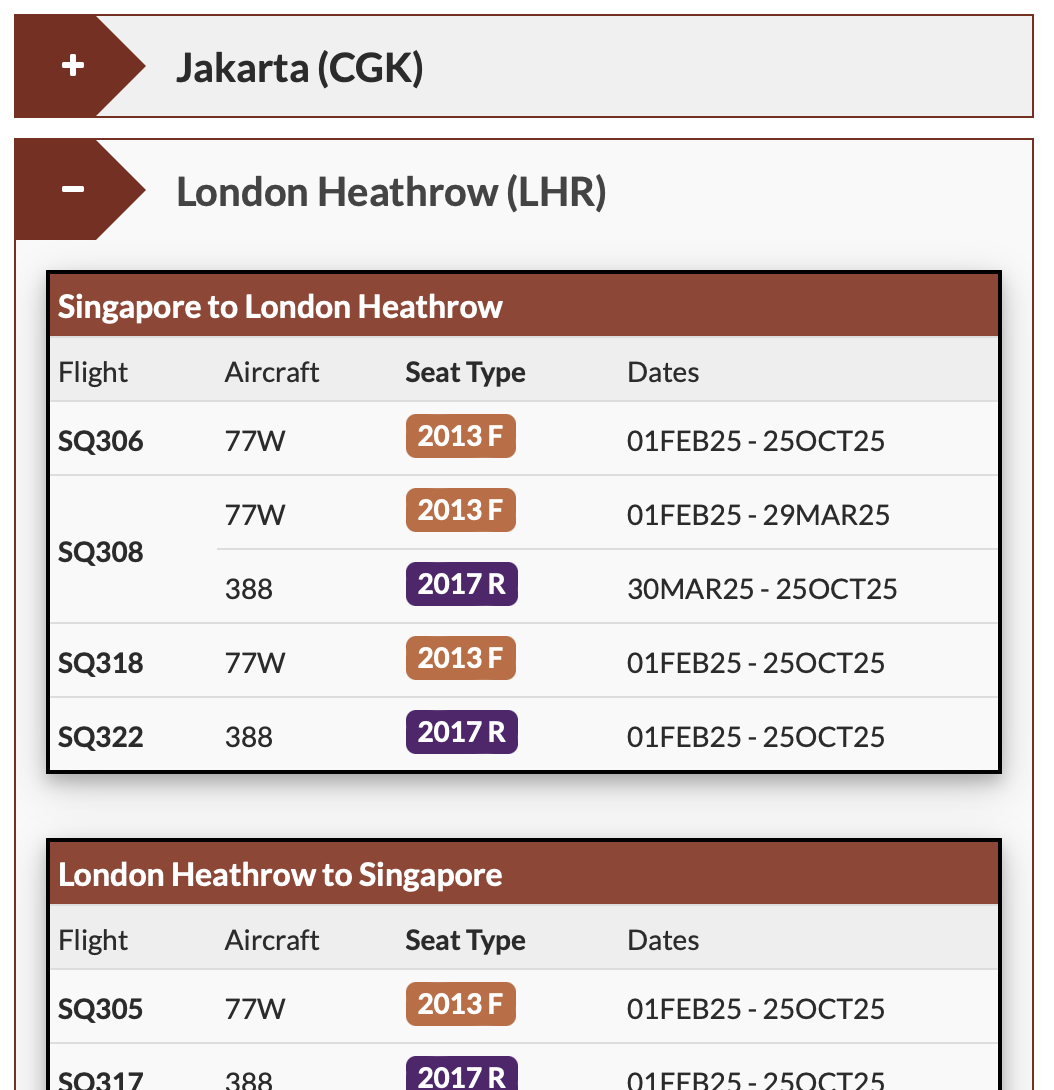Open the Jakarta (CGK) accordion header
1054x1090 pixels.
(300, 68)
